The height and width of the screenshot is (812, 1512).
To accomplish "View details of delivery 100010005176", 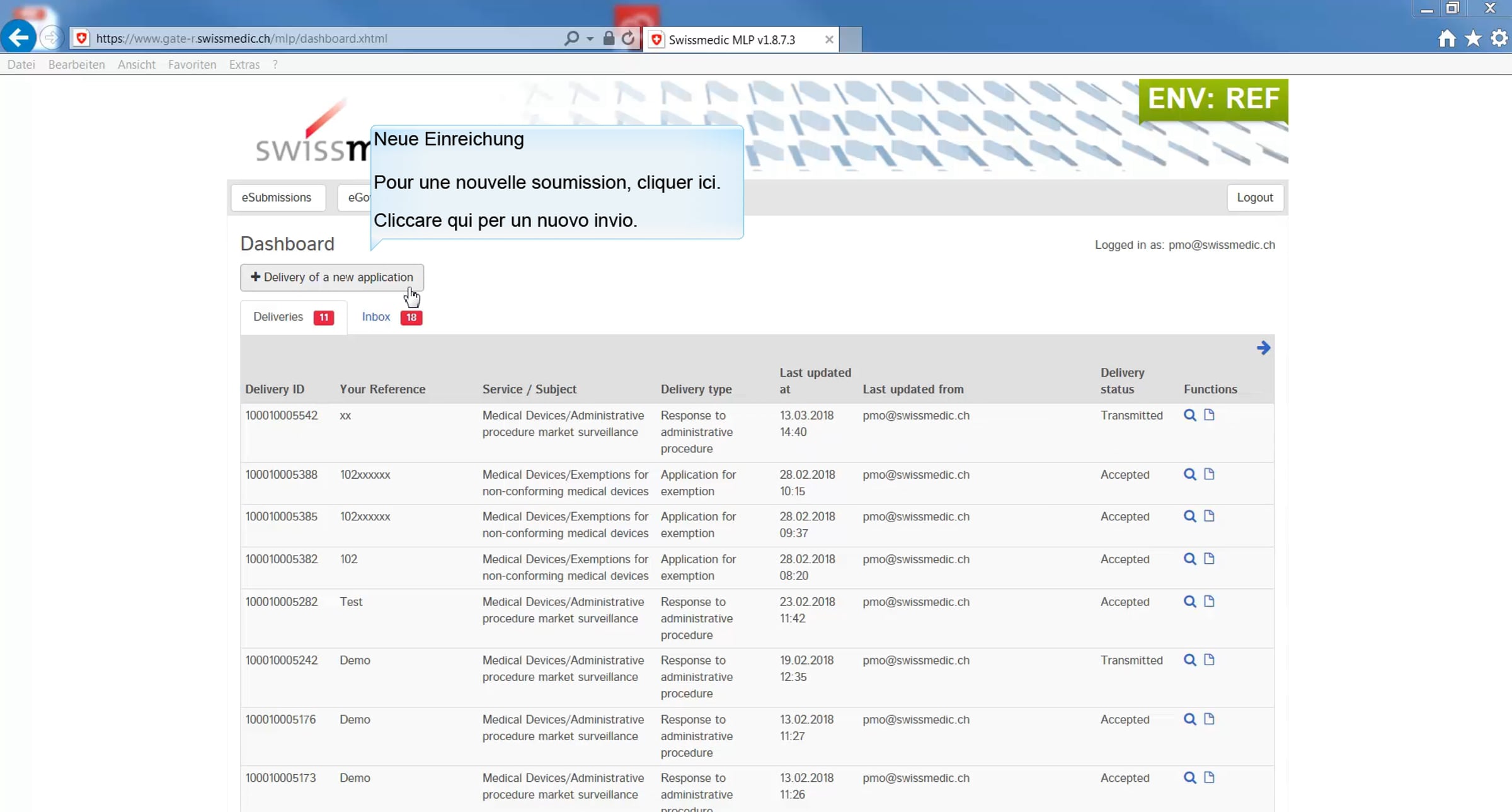I will tap(1189, 719).
